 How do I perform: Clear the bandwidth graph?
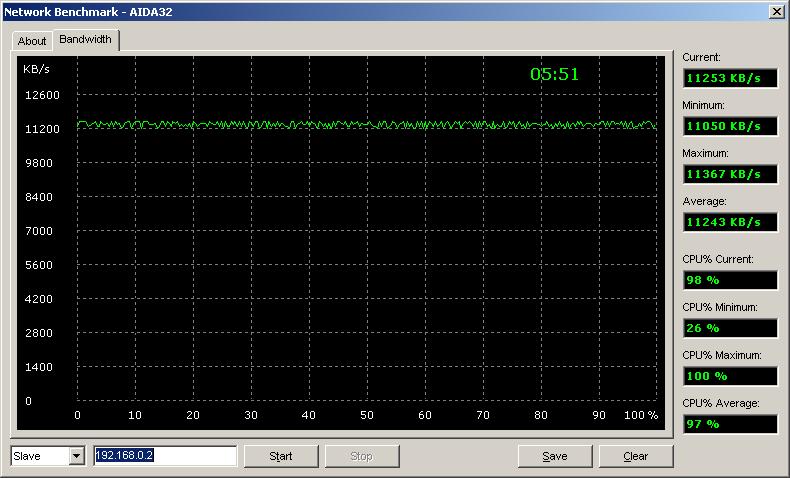pyautogui.click(x=636, y=456)
